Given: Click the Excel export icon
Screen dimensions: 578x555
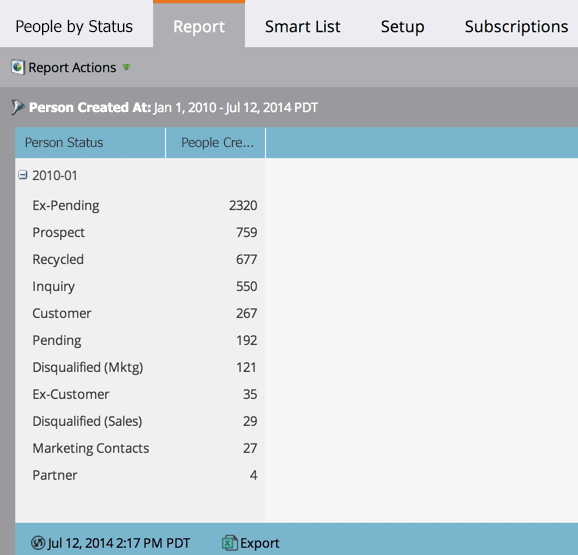Looking at the screenshot, I should pyautogui.click(x=230, y=543).
